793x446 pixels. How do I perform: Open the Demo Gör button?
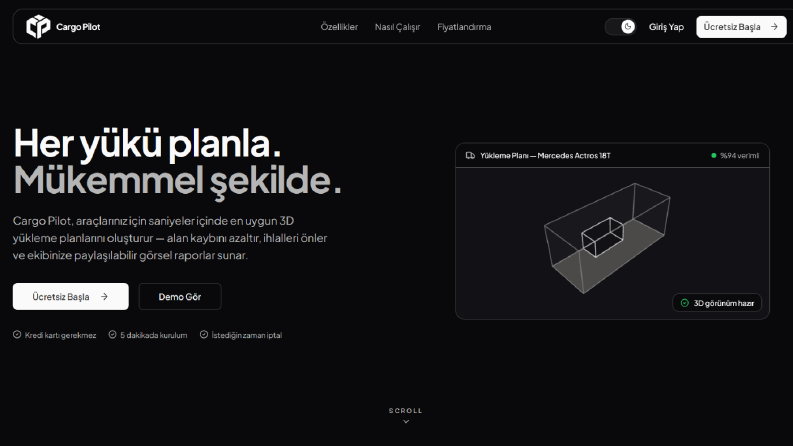(x=180, y=296)
